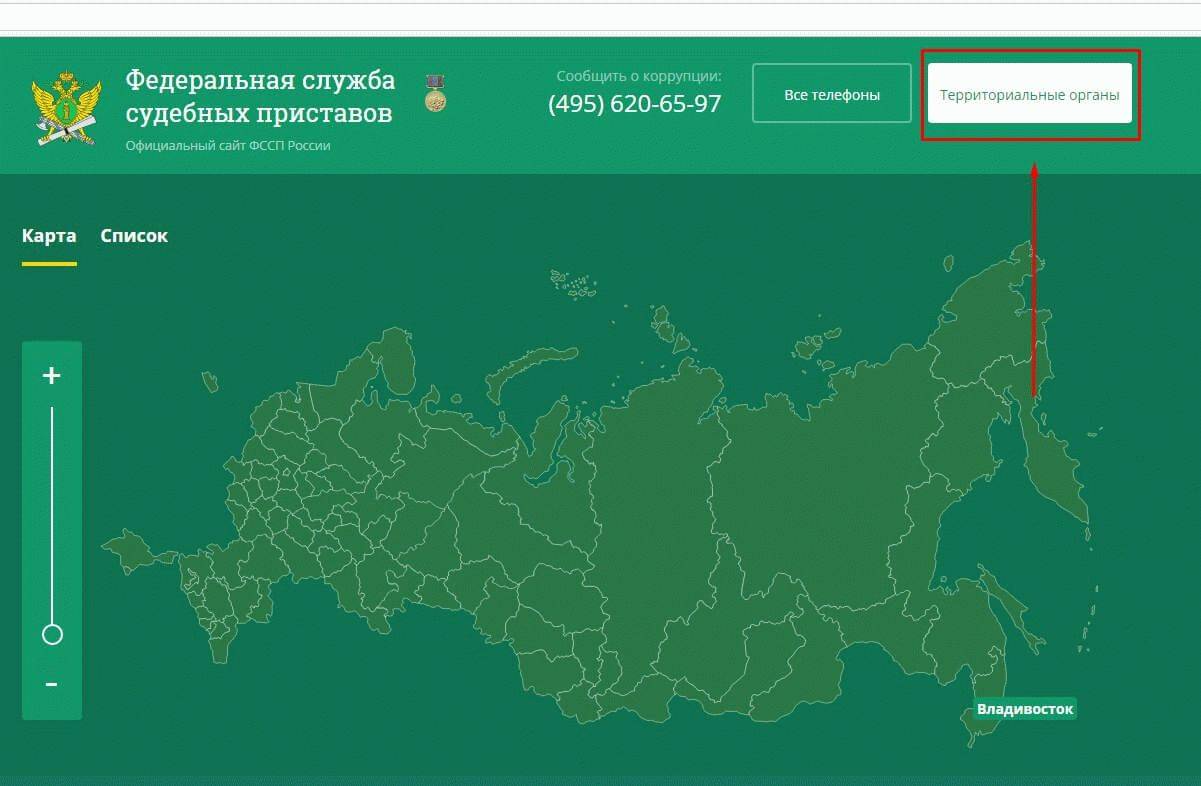Viewport: 1201px width, 786px height.
Task: Click the Владивосток city label
Action: point(1024,709)
